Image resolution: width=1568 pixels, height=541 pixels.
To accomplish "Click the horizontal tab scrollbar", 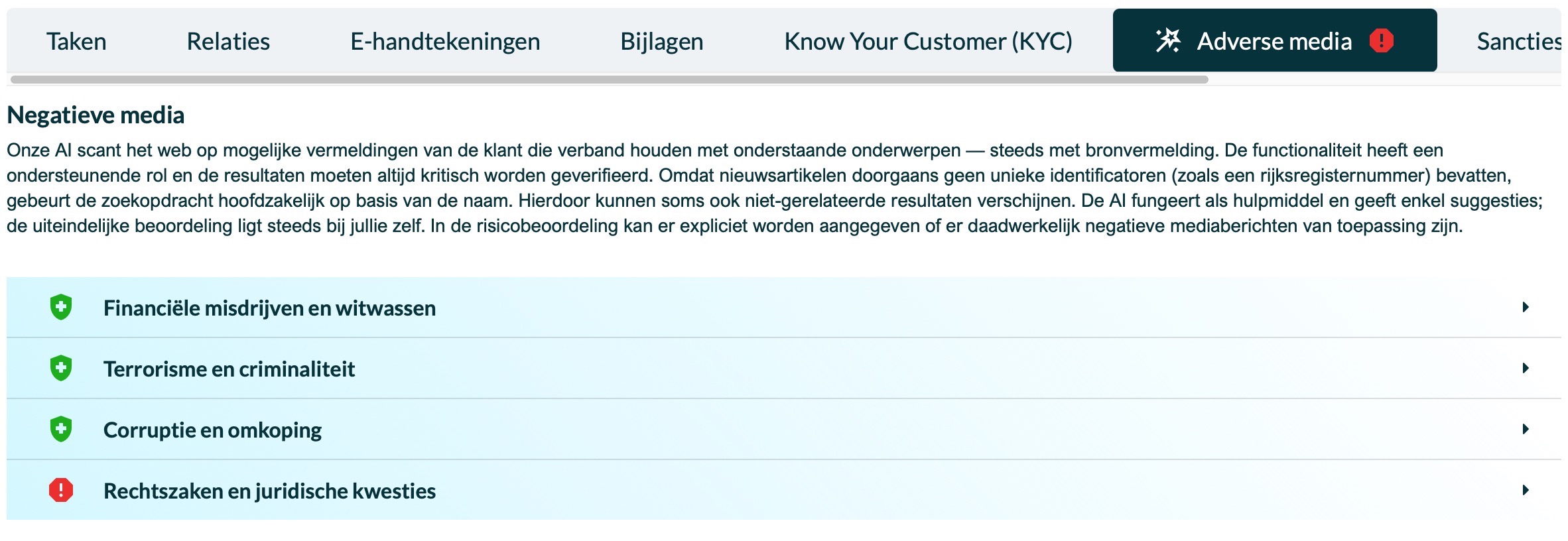I will pos(609,80).
